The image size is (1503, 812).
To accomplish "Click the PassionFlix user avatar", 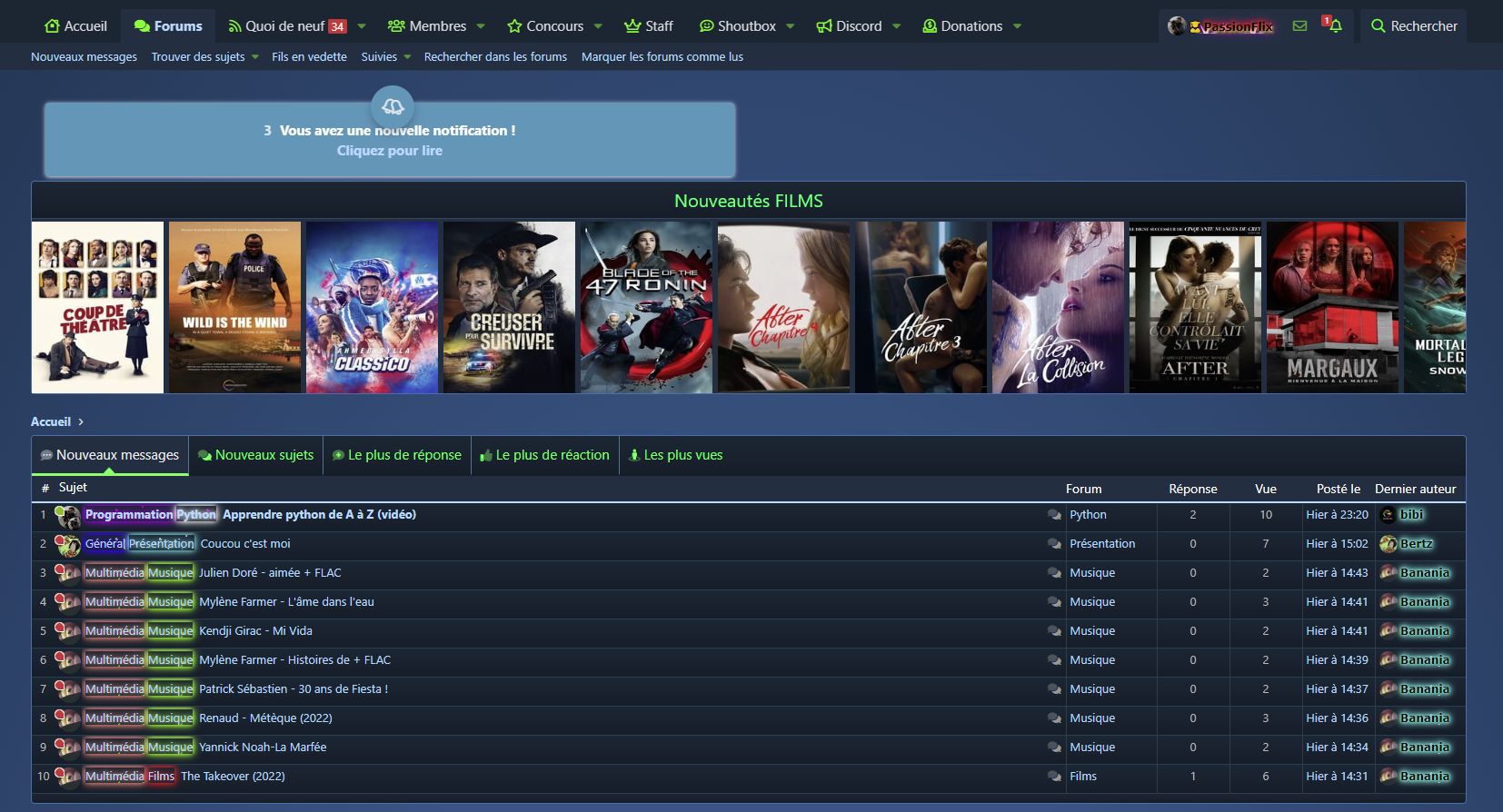I will point(1177,26).
